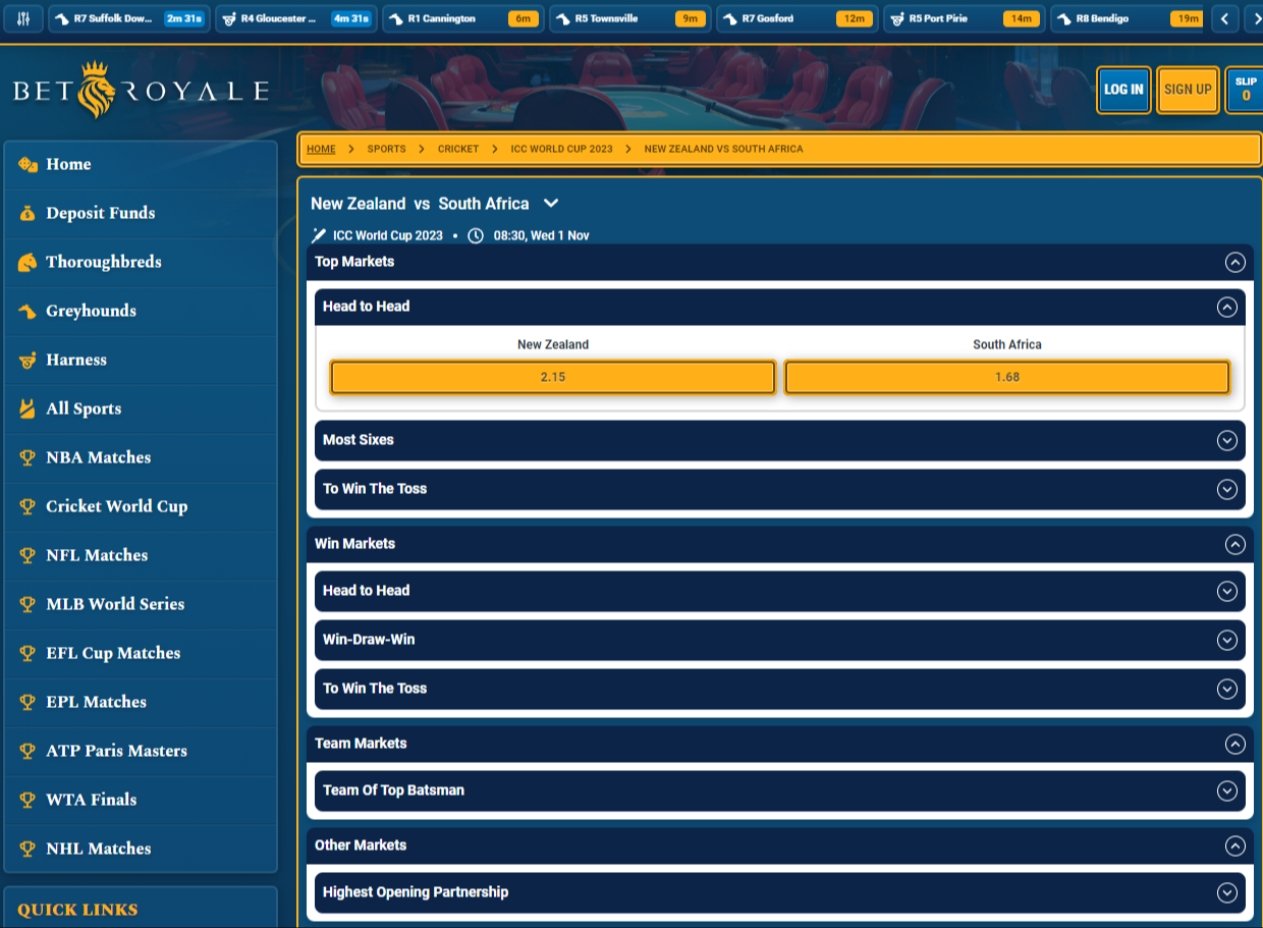Viewport: 1263px width, 928px height.
Task: Open R7 Gosford race in ticker
Action: coord(798,19)
